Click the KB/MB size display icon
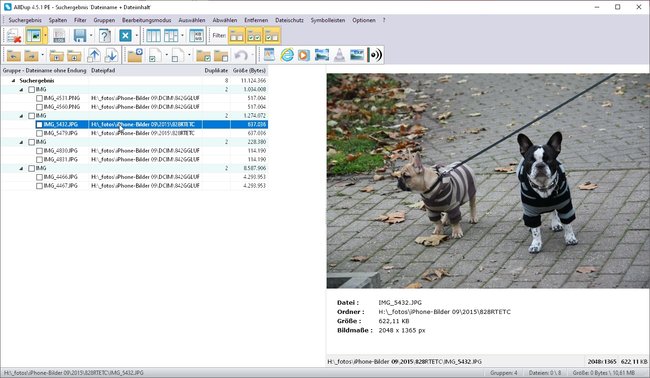This screenshot has height=378, width=650. pyautogui.click(x=196, y=36)
